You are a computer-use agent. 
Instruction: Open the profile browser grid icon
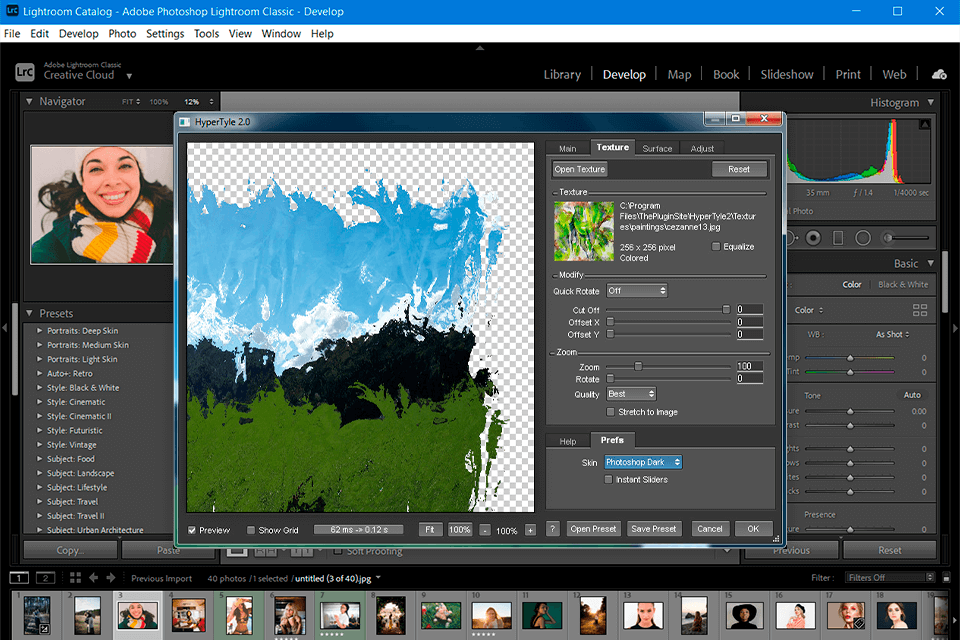(x=920, y=310)
